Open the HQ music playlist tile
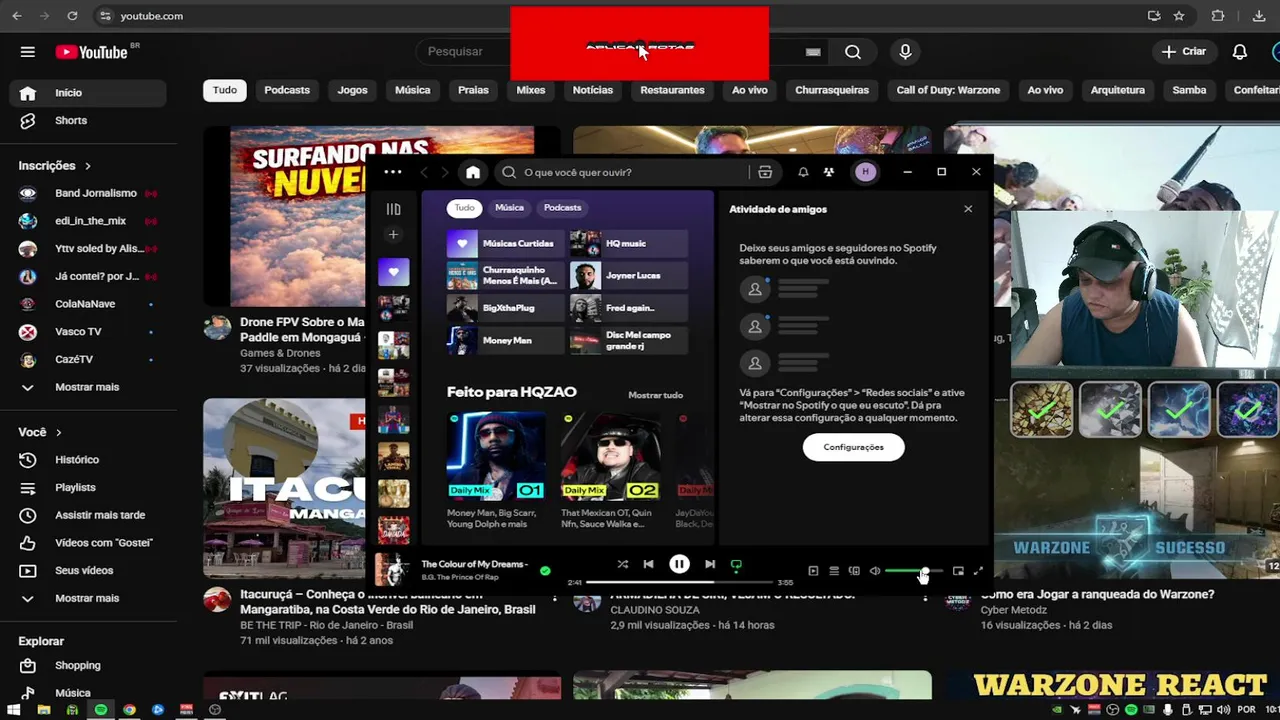 (x=629, y=243)
